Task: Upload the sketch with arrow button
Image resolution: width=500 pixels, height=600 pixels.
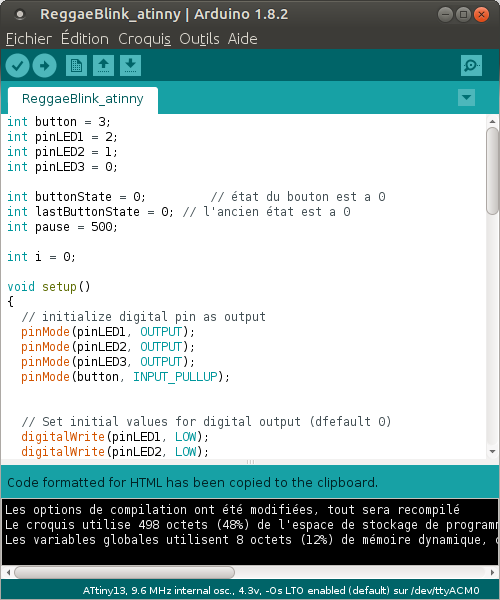Action: [x=44, y=66]
